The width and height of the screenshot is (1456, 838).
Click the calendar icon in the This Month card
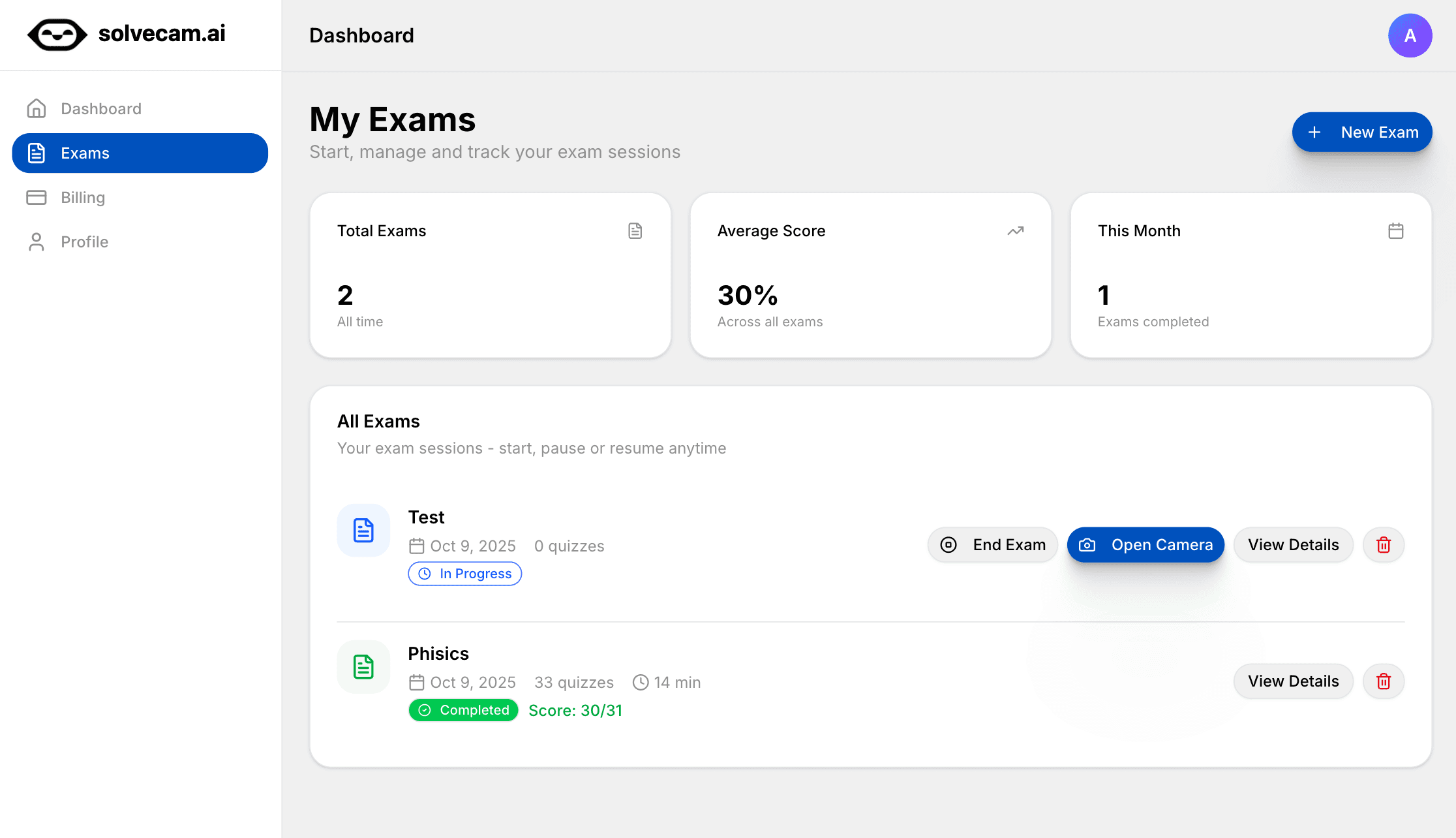coord(1395,231)
